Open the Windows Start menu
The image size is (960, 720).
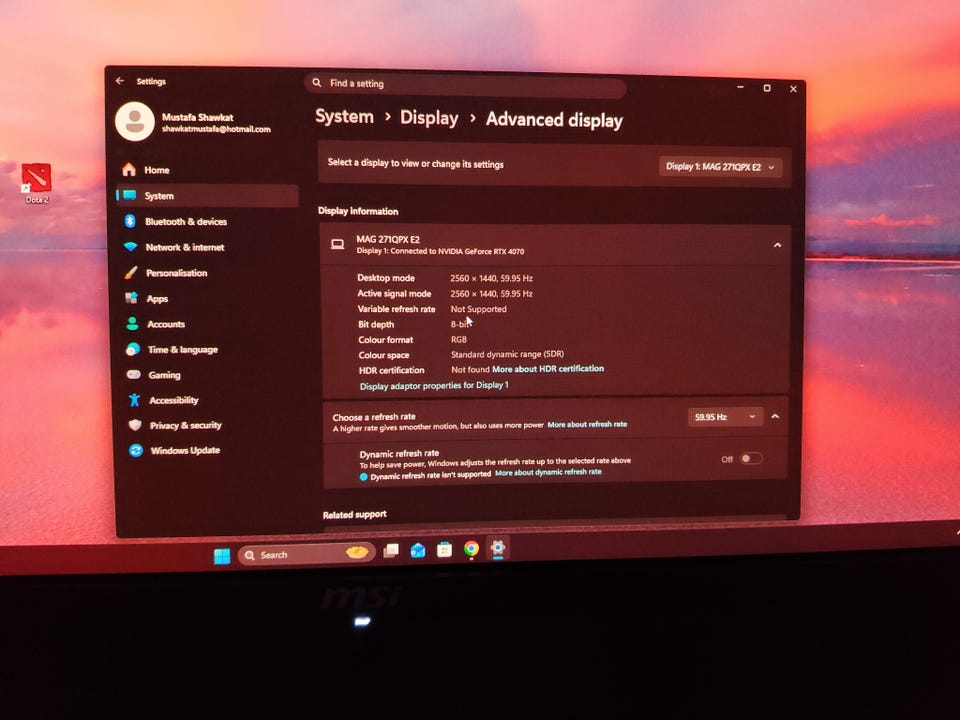(x=222, y=555)
